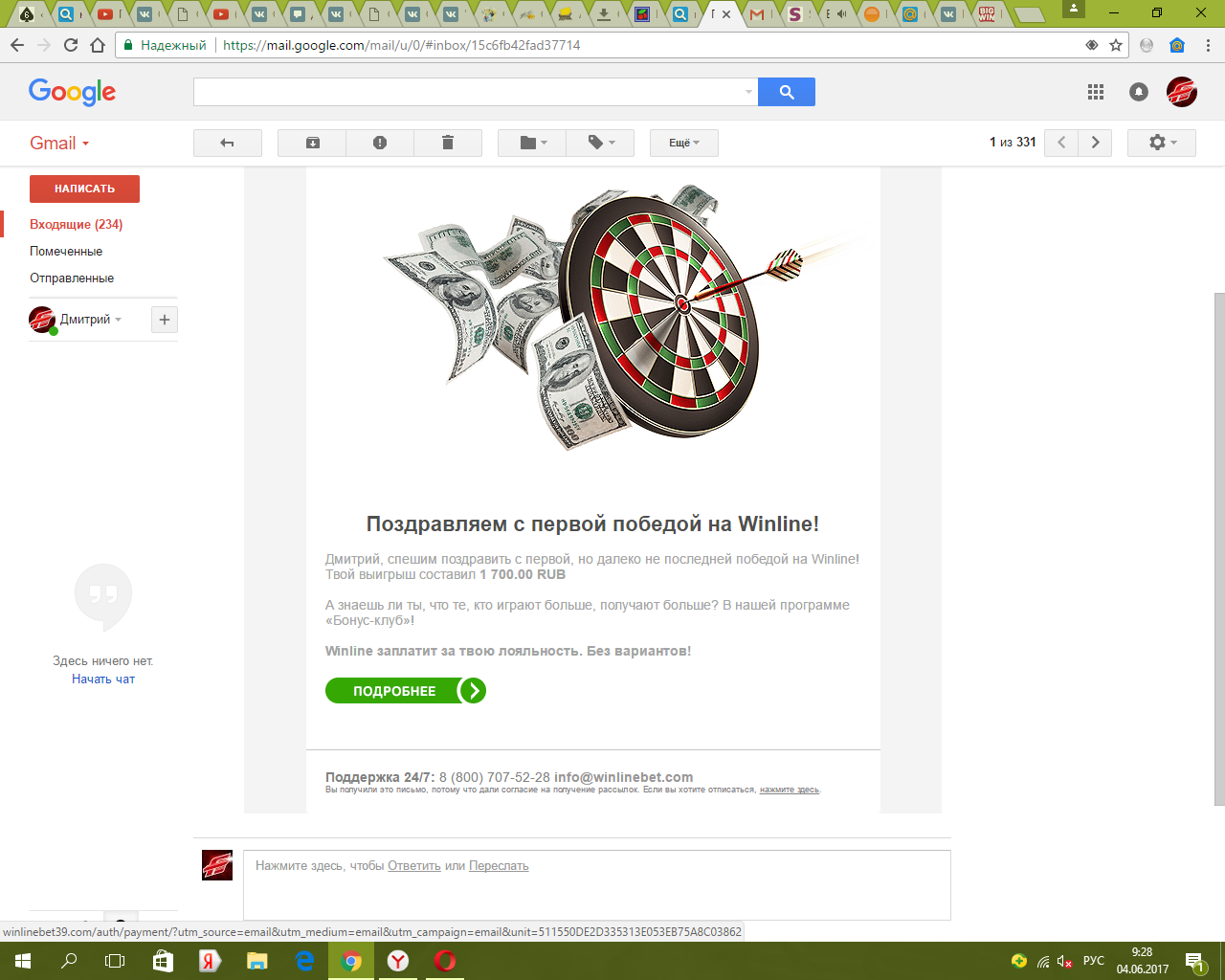The height and width of the screenshot is (980, 1225).
Task: Go to the older message arrow
Action: click(x=1095, y=143)
